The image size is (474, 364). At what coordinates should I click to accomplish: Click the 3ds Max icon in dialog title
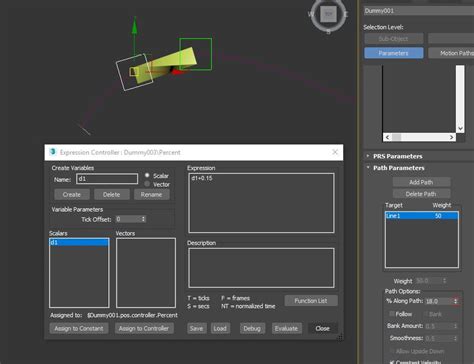53,152
